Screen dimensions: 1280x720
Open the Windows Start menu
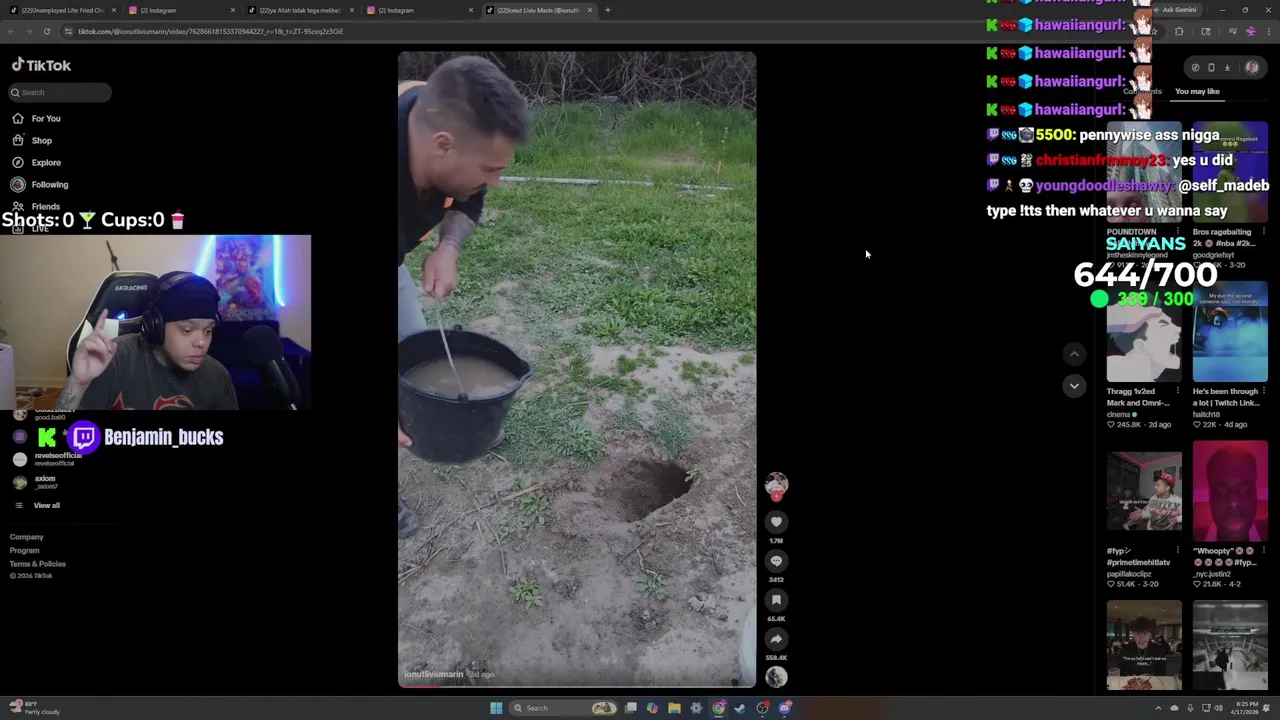[496, 708]
